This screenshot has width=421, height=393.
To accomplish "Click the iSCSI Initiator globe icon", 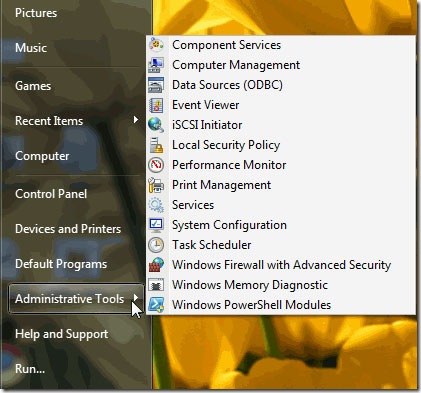I will [156, 125].
